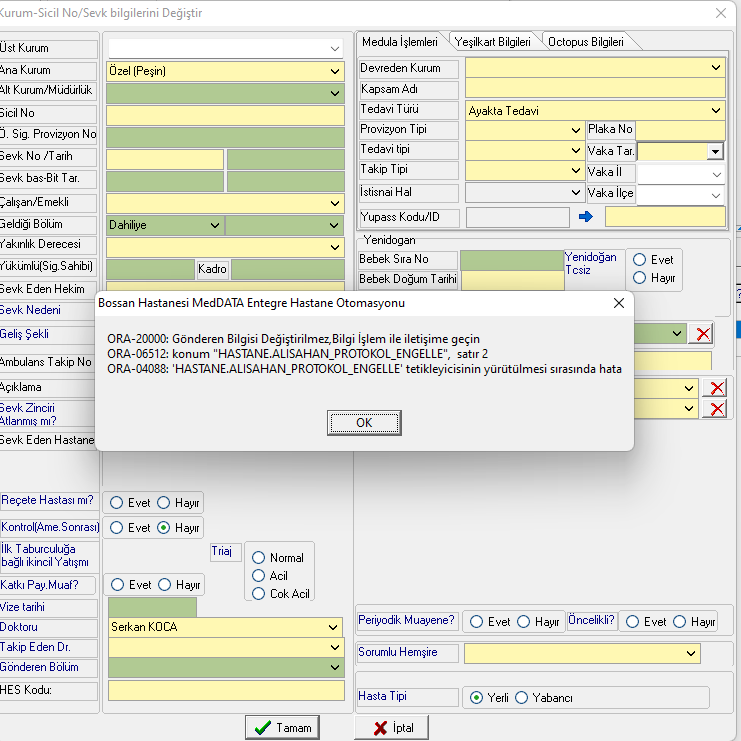Click the Kadro button
Screen dimensions: 741x741
pyautogui.click(x=212, y=269)
